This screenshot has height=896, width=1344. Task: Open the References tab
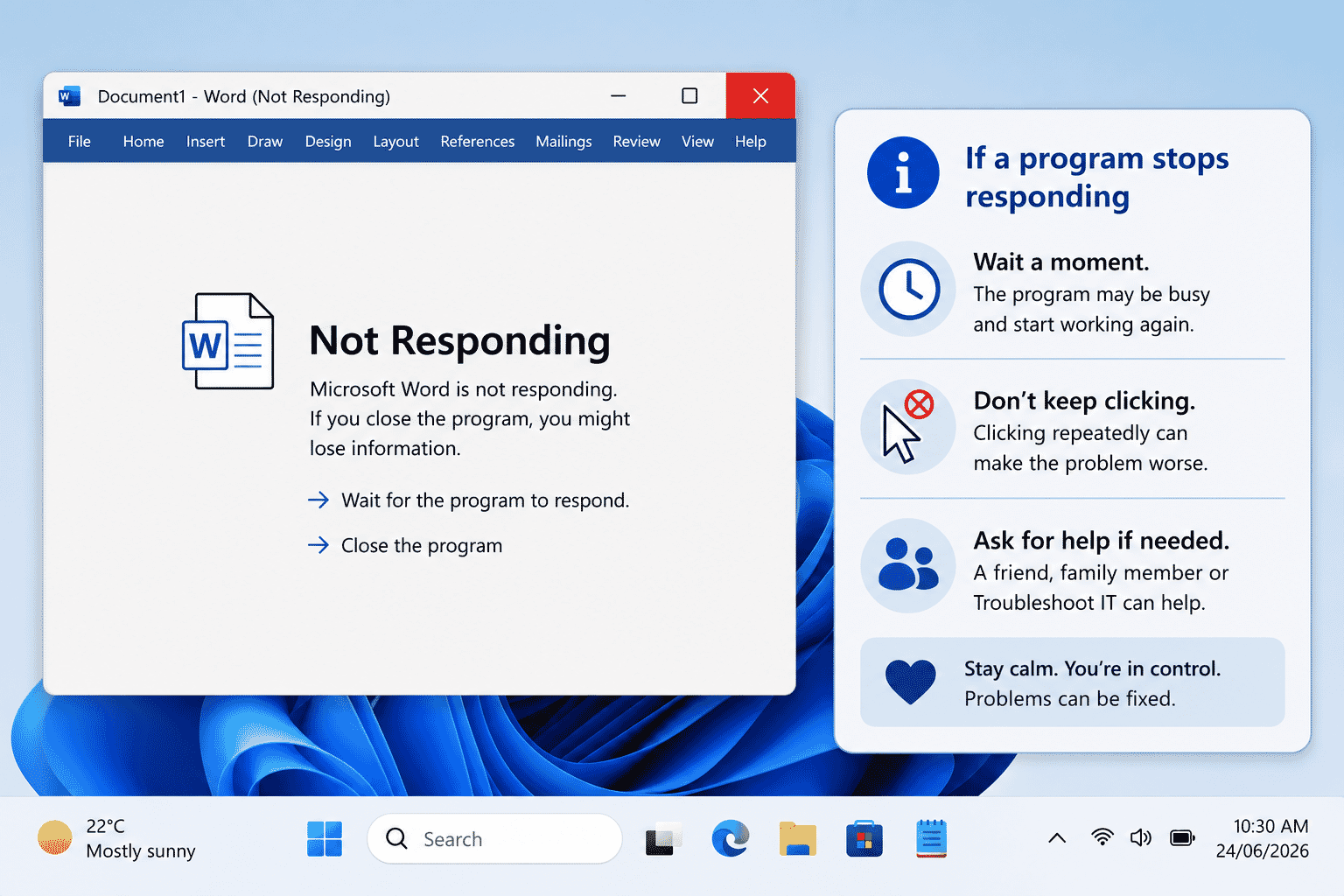[478, 142]
